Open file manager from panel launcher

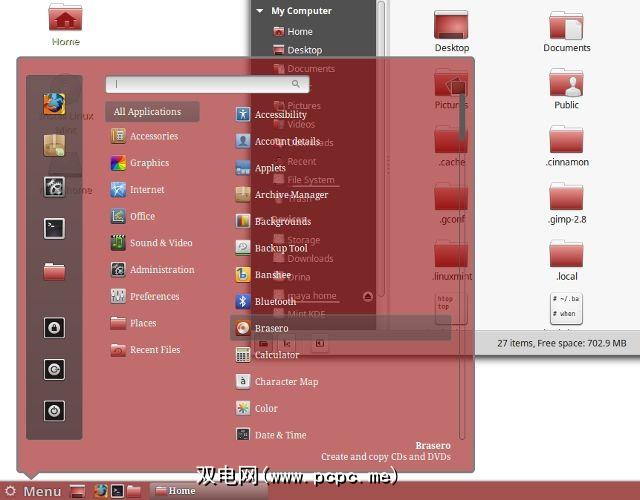coord(134,491)
